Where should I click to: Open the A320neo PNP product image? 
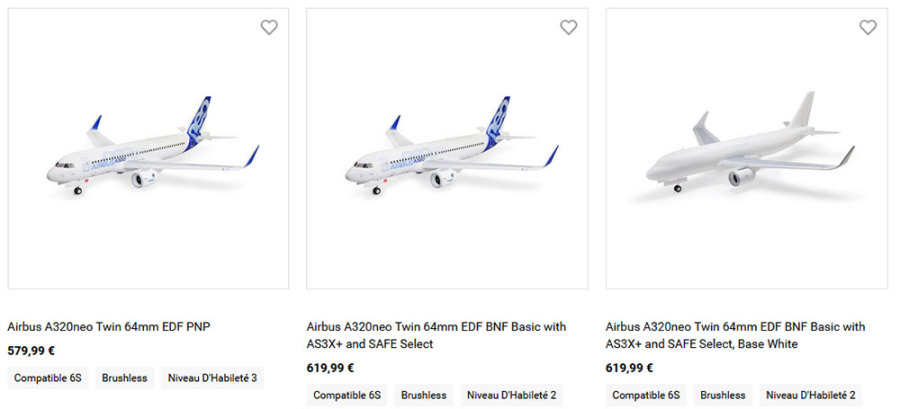click(x=148, y=150)
